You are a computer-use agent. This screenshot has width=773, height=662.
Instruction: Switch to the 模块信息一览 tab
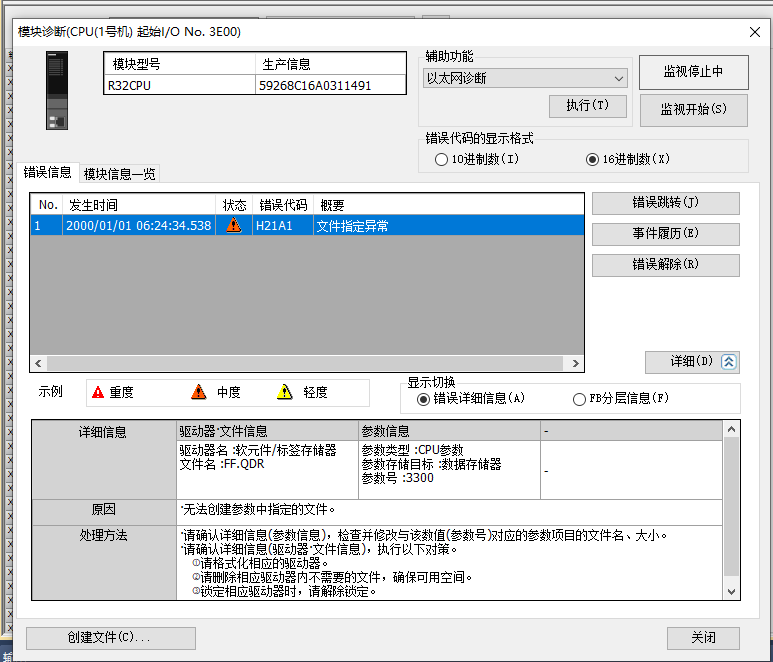pos(120,174)
